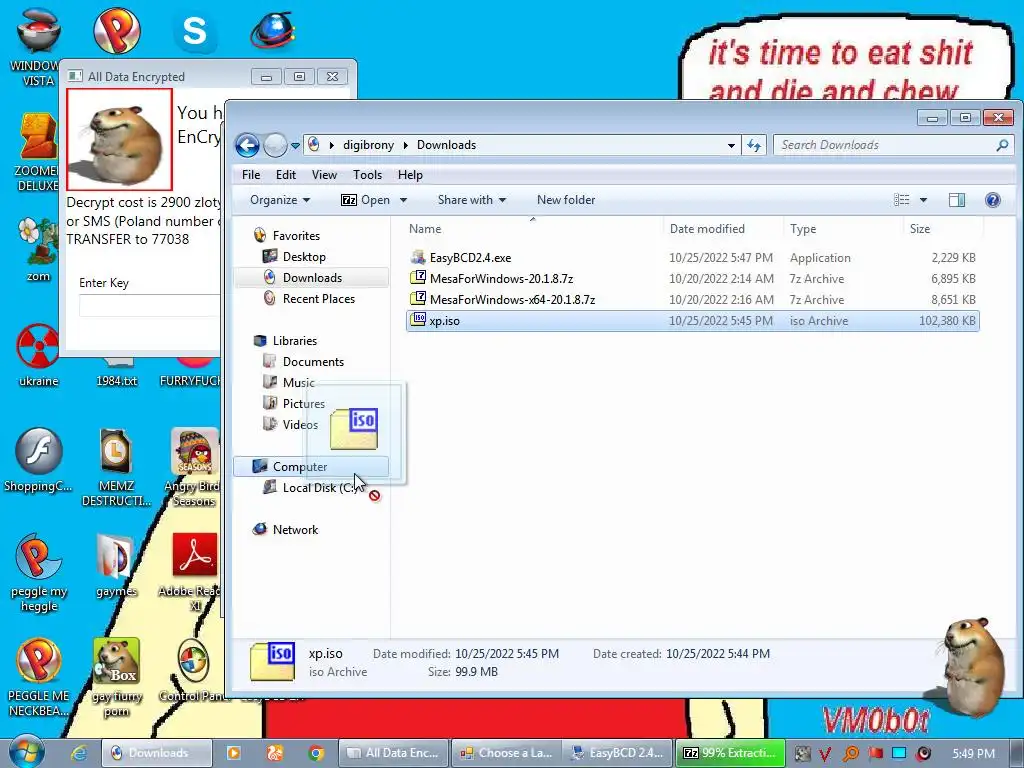
Task: Open recent pages dropdown arrow beside Forward
Action: click(x=295, y=146)
